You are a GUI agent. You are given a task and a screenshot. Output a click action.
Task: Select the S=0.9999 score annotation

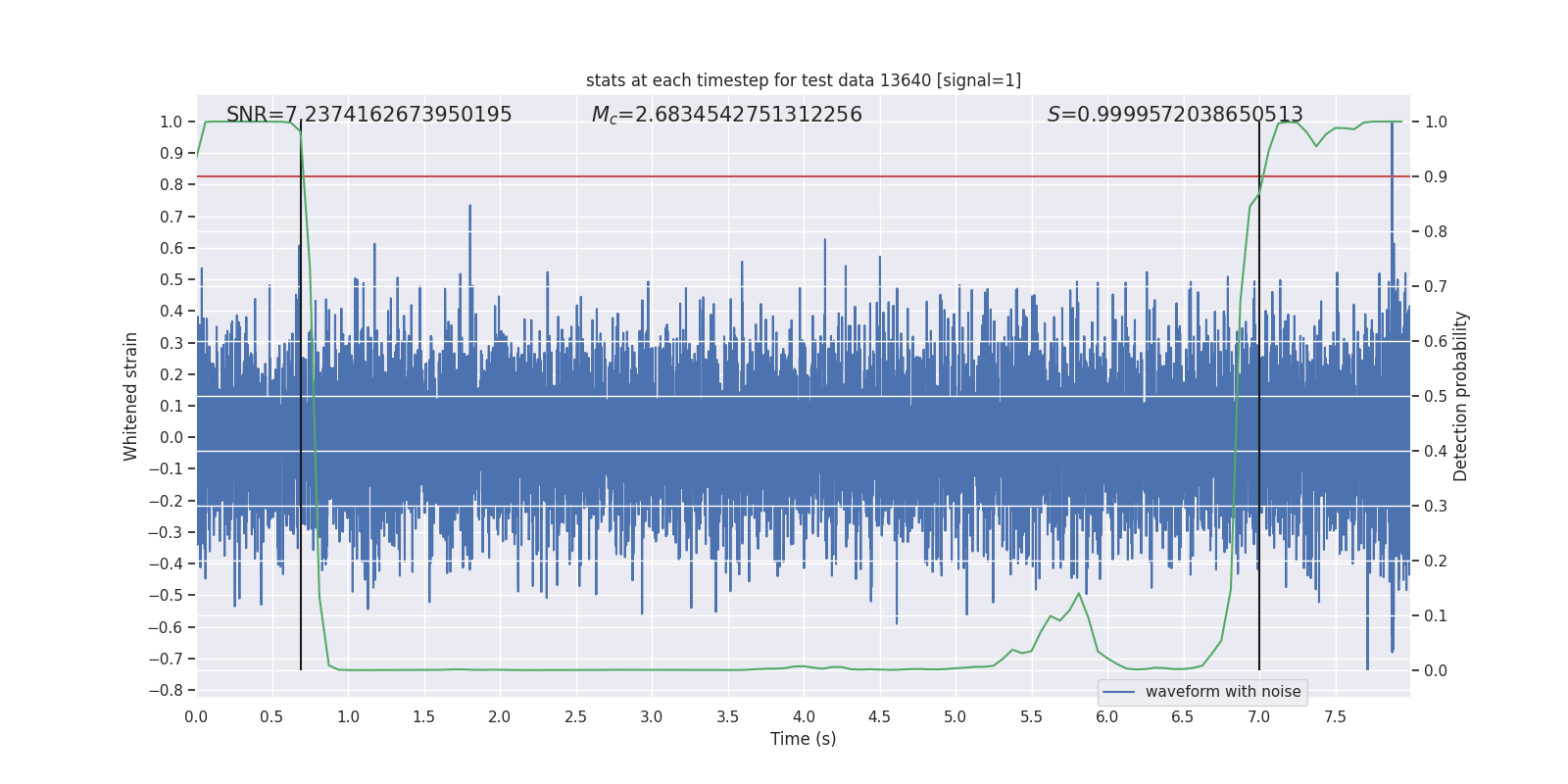tap(1175, 115)
